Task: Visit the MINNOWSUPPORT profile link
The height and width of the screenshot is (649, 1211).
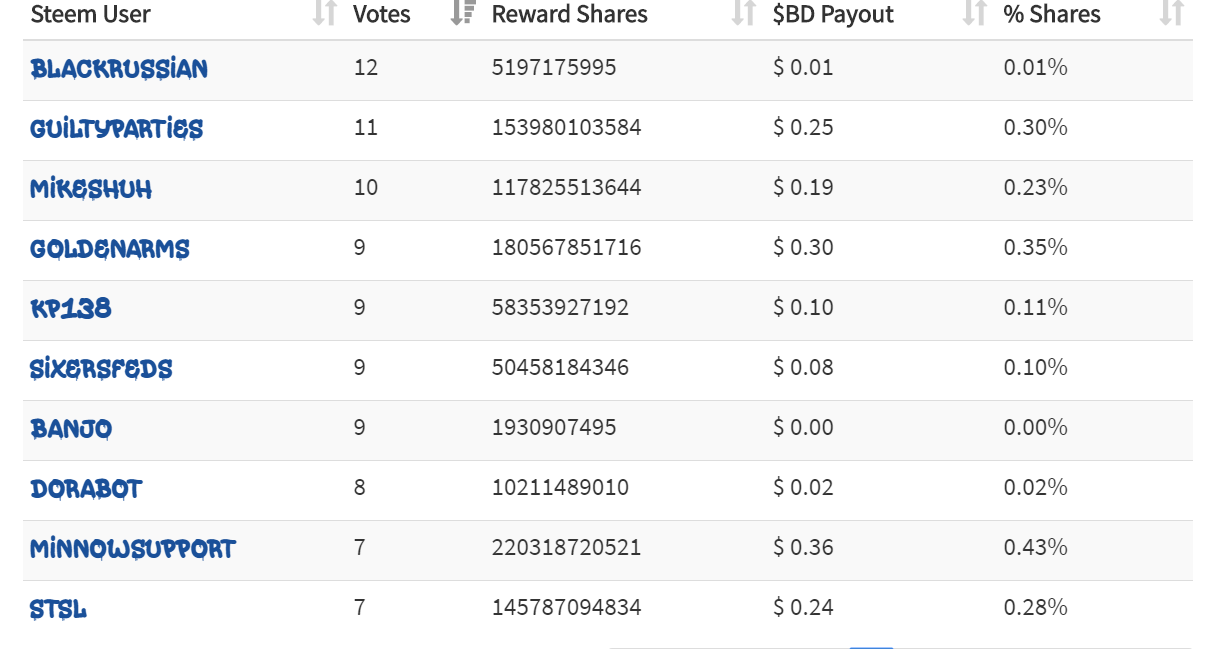Action: point(133,549)
